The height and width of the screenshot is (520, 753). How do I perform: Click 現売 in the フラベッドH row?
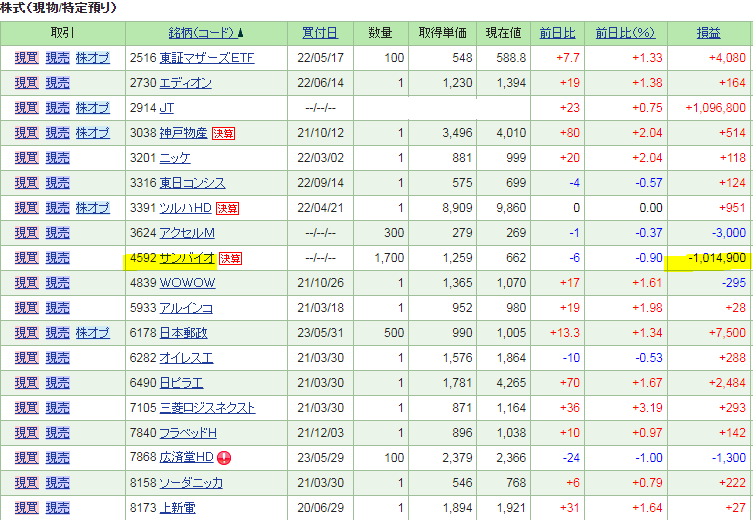click(x=58, y=433)
